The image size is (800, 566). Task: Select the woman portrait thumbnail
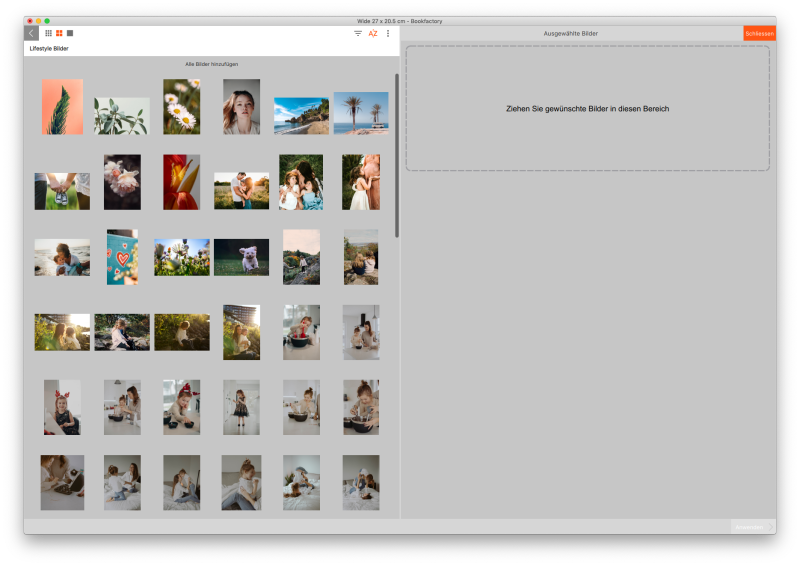(241, 107)
